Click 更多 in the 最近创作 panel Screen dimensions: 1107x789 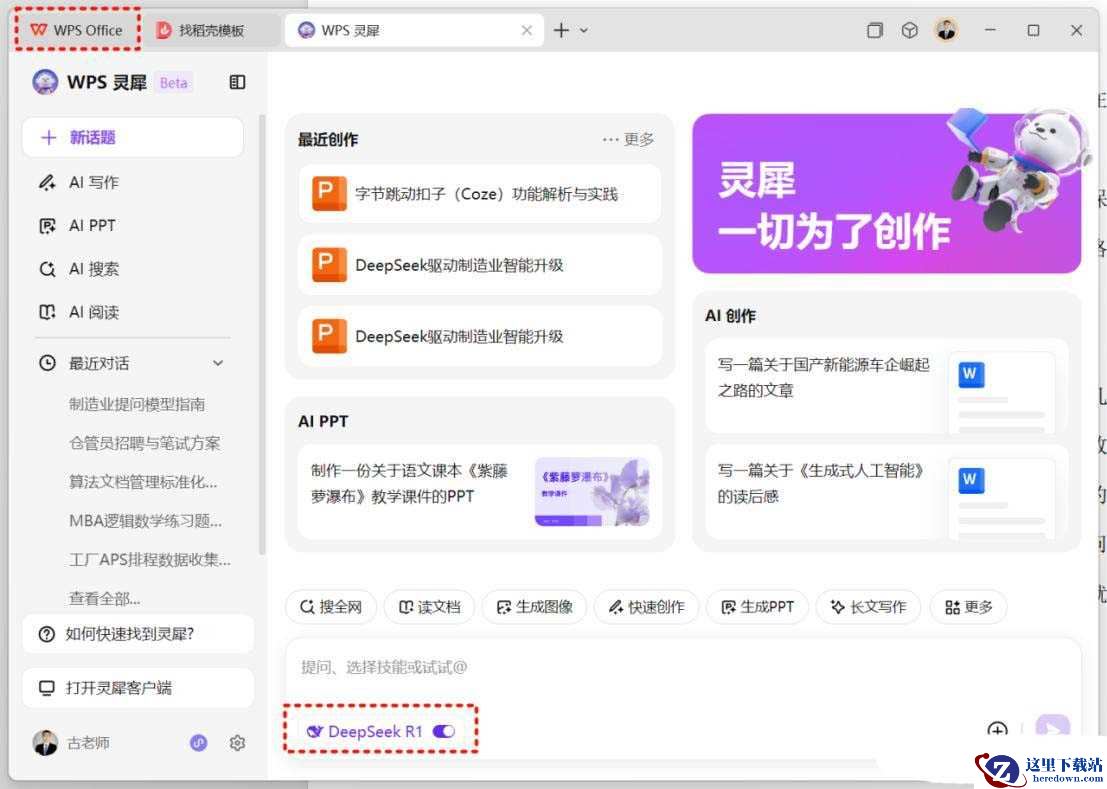coord(628,140)
